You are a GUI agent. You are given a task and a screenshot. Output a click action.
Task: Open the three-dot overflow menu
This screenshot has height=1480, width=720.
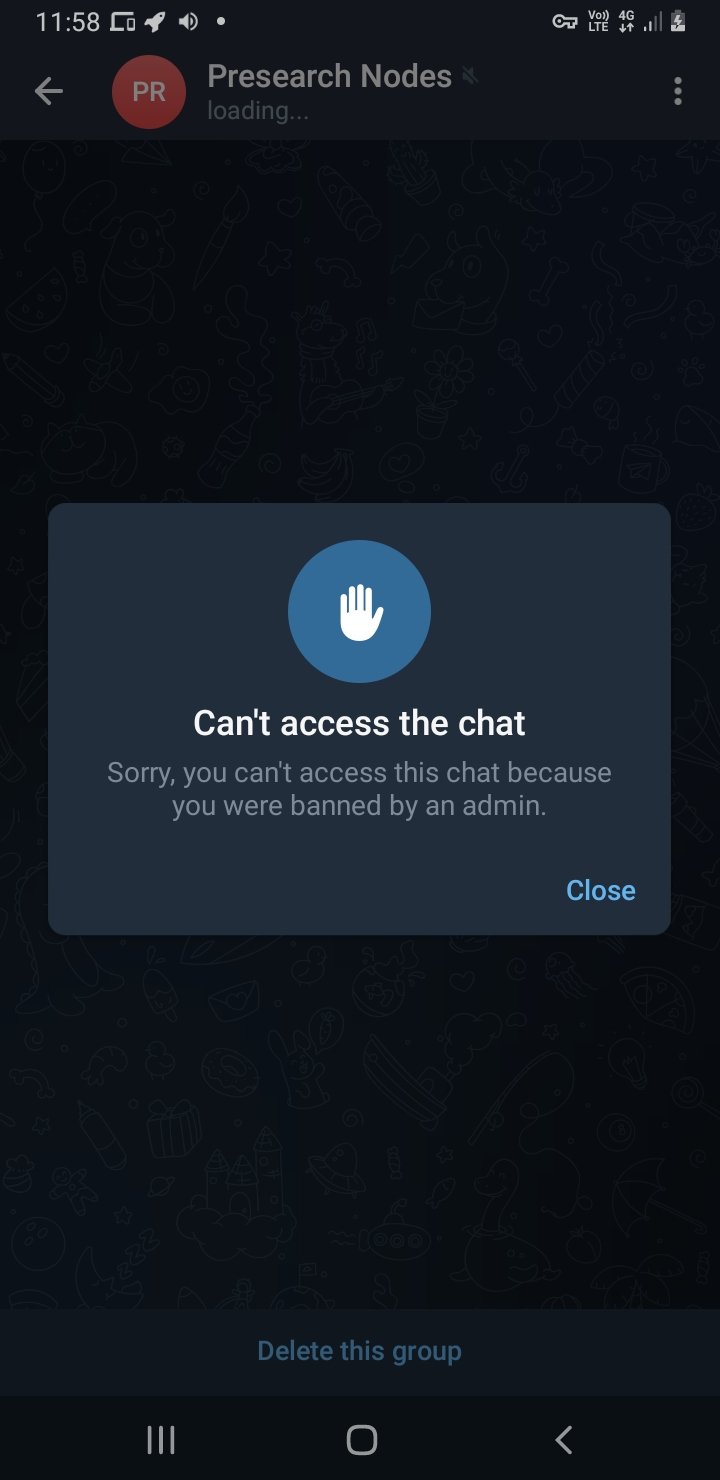tap(678, 92)
